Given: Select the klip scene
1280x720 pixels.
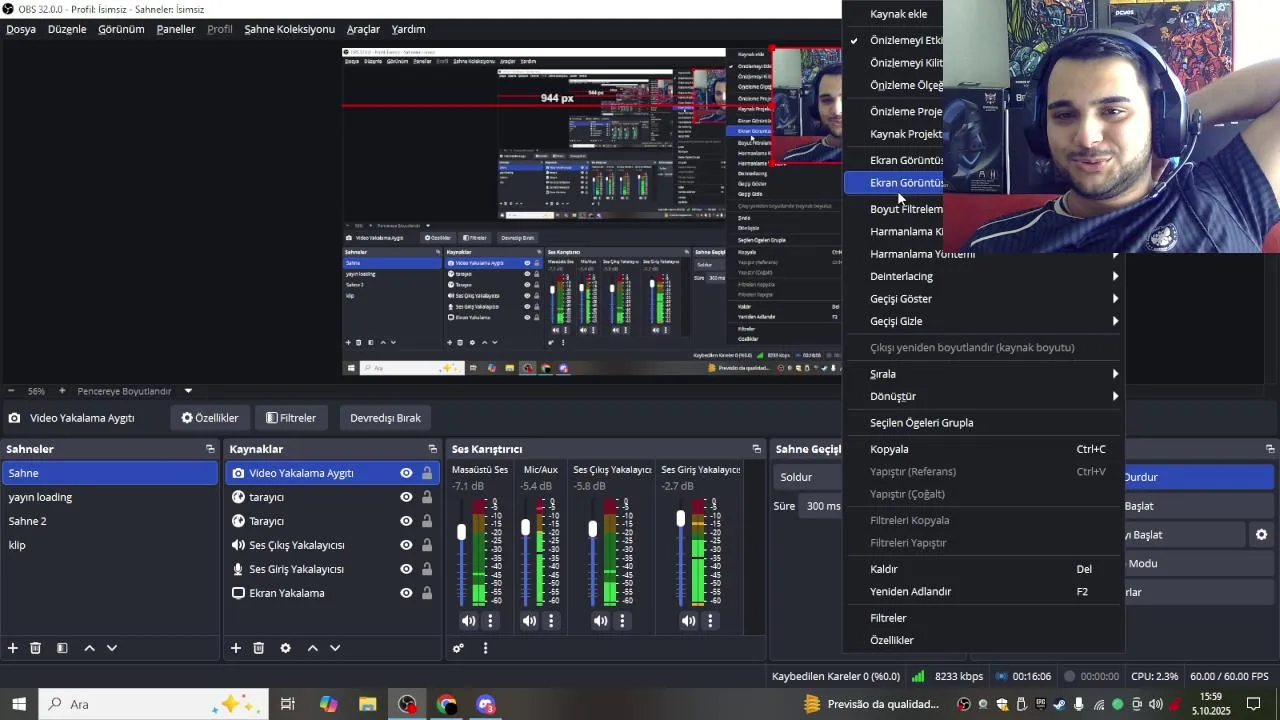Looking at the screenshot, I should tap(110, 545).
